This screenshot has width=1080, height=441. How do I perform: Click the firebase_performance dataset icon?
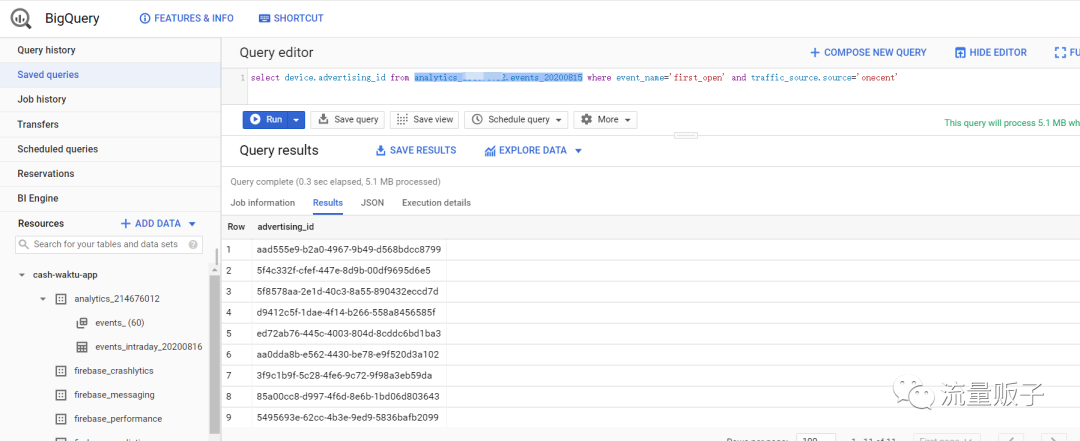(61, 419)
